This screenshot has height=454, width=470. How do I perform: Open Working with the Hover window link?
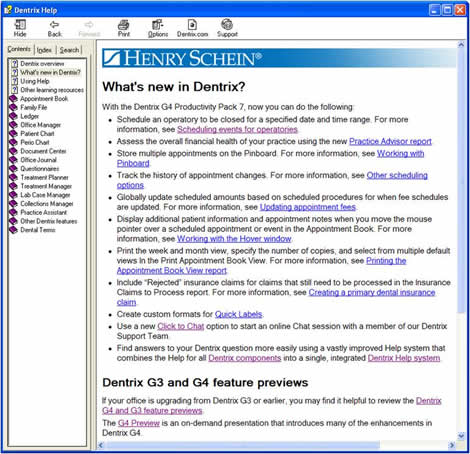(234, 239)
